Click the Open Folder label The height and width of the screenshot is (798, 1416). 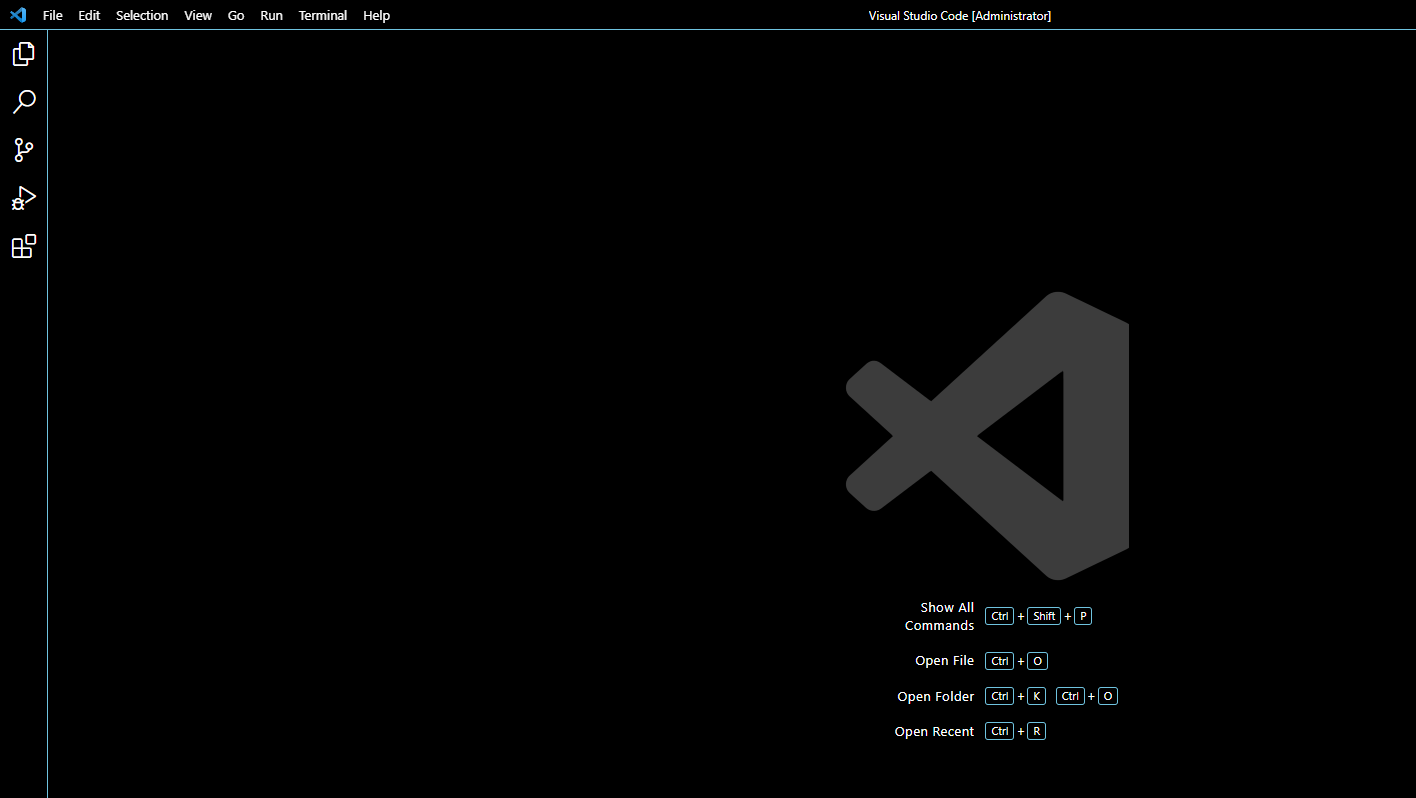click(936, 696)
